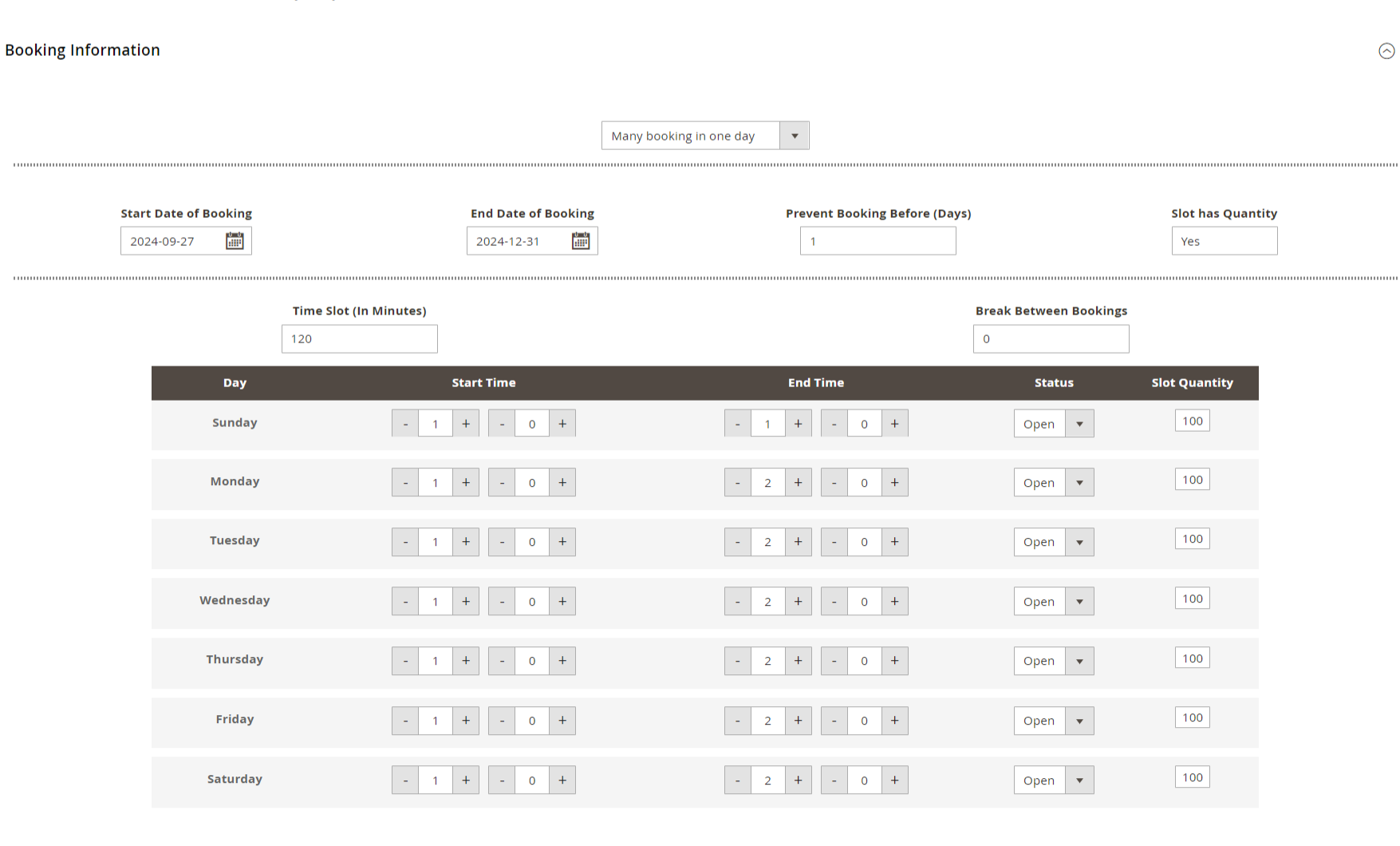Decrease Monday's start time minutes
Screen dimensions: 1400x846
[x=502, y=483]
